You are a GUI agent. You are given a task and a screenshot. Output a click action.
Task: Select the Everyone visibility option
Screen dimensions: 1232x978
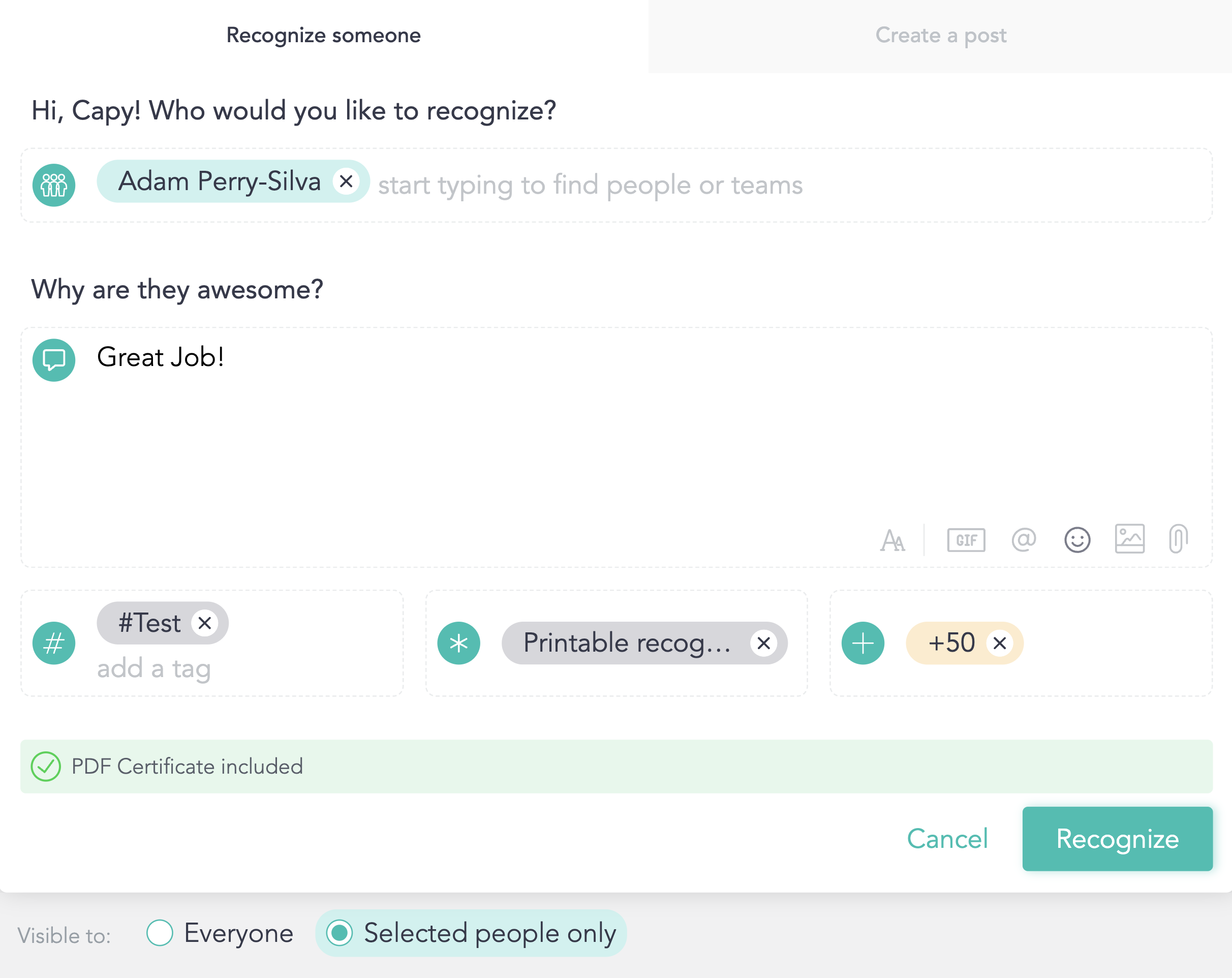pos(160,933)
